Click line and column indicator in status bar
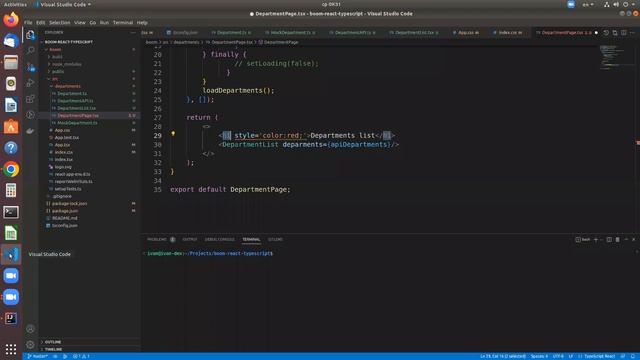The image size is (640, 360). 503,356
